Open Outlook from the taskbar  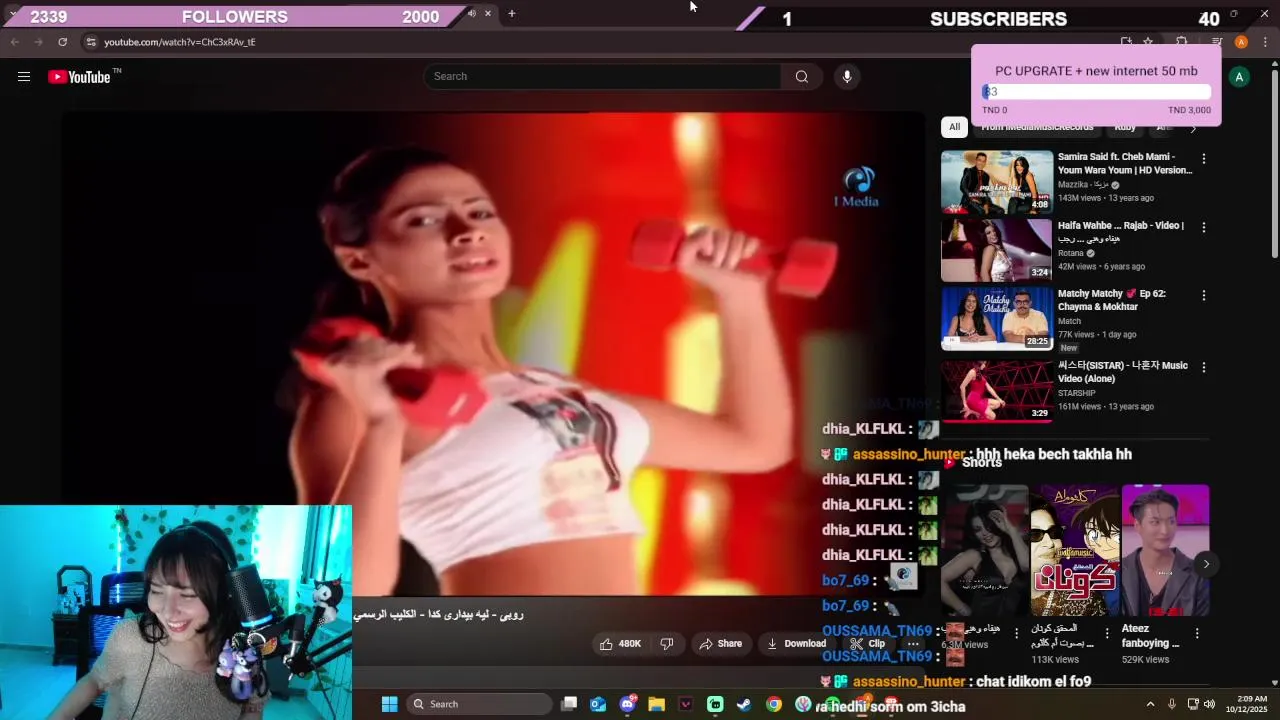(598, 704)
